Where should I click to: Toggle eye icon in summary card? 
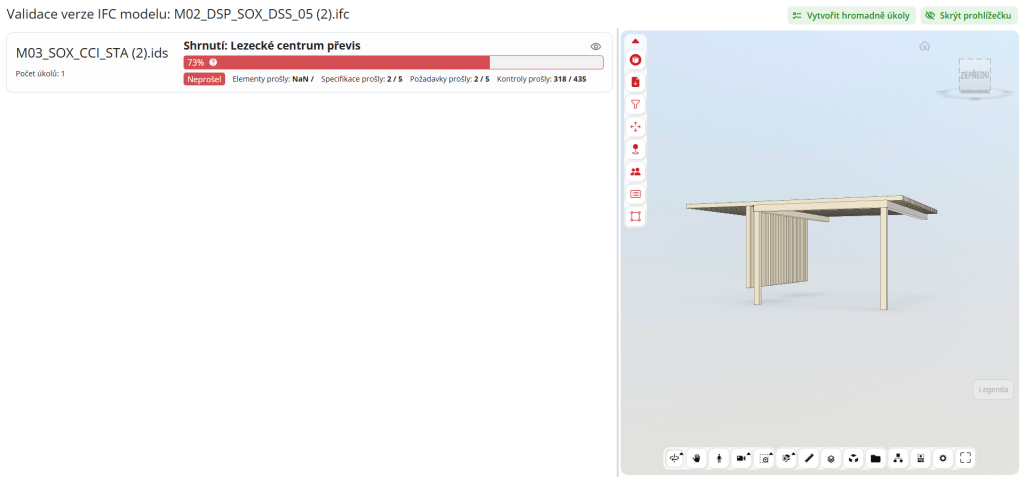[x=595, y=46]
